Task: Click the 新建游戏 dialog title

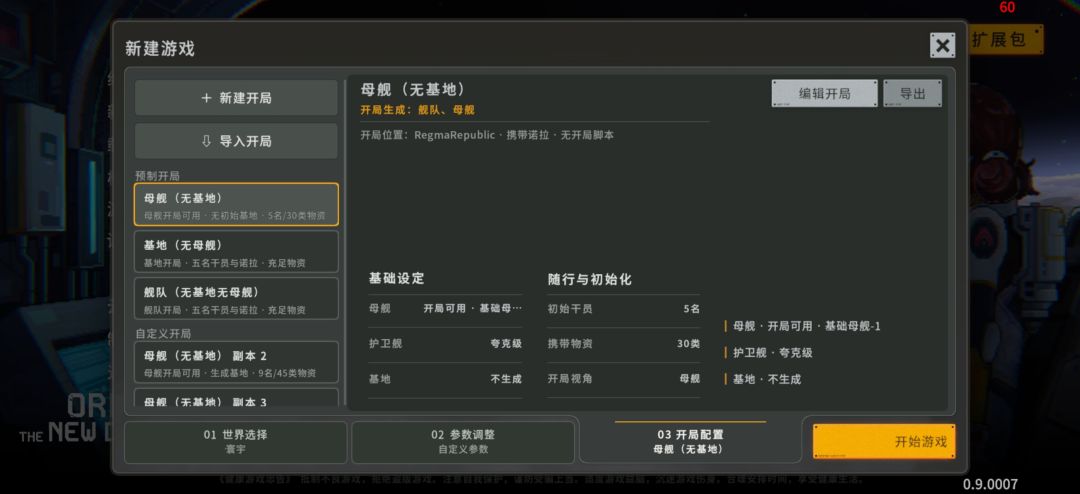Action: pyautogui.click(x=160, y=48)
